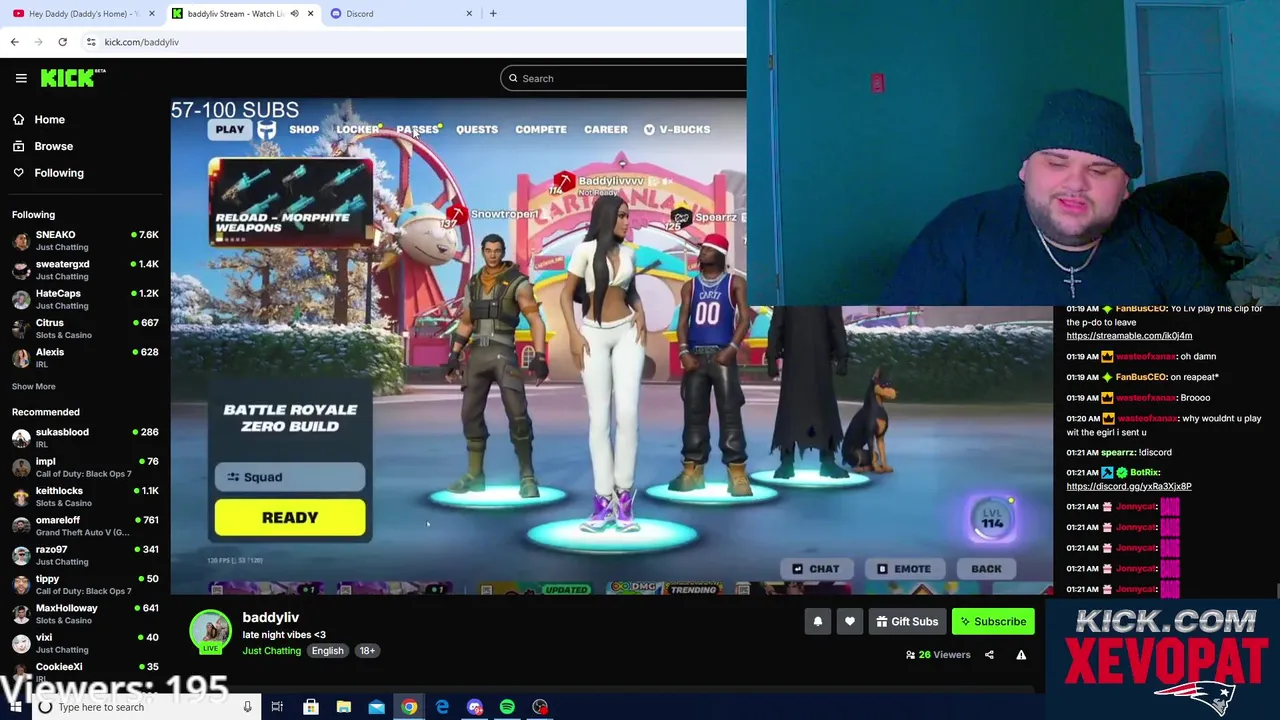Launch Microsoft Store from the taskbar

tap(311, 707)
